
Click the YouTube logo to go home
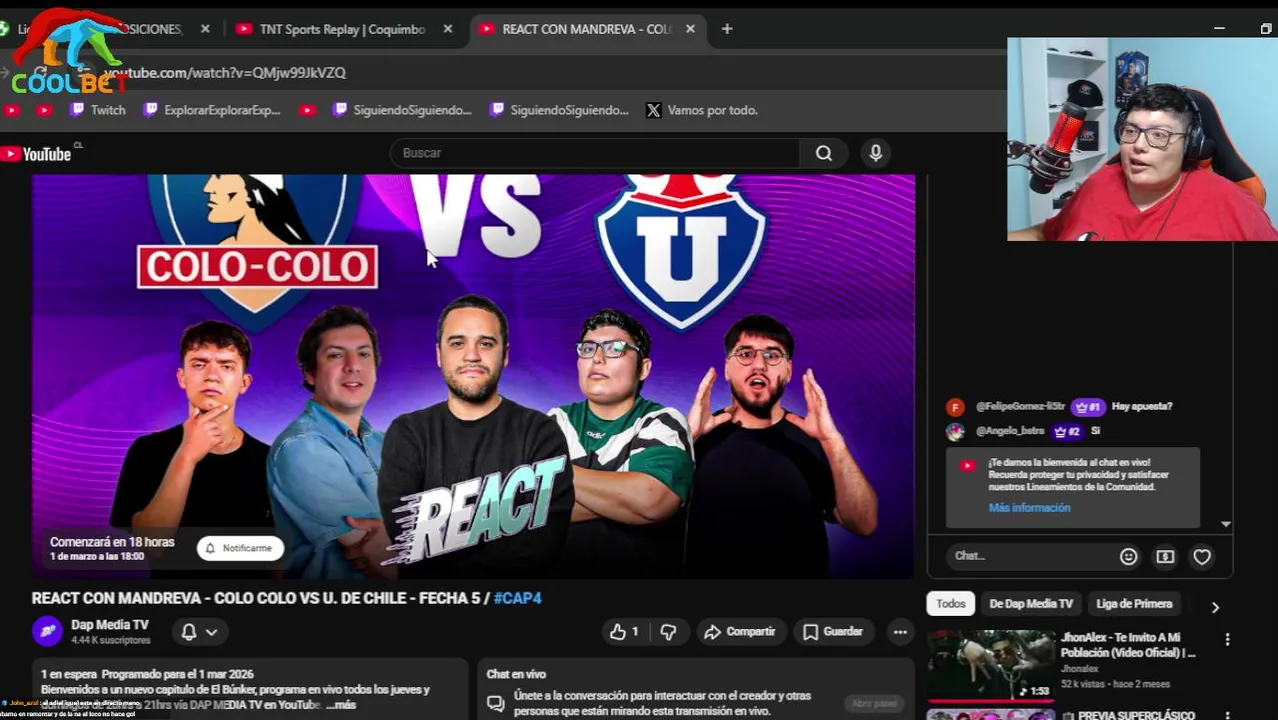[x=37, y=154]
